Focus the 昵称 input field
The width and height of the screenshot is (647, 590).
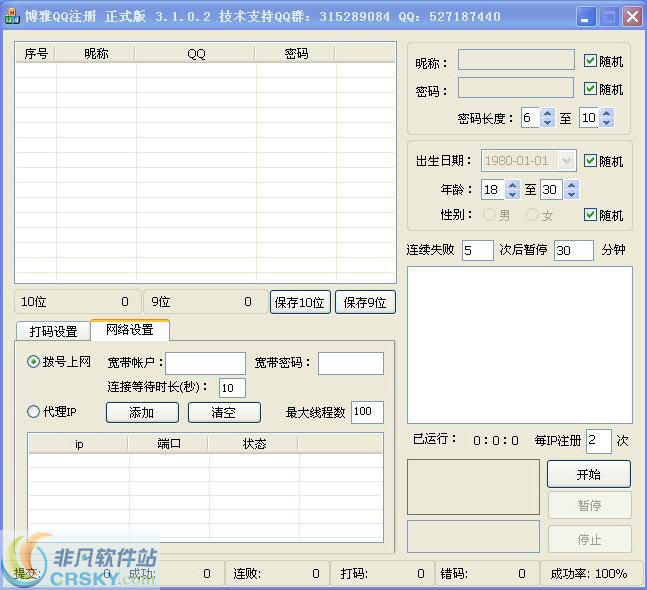(516, 60)
